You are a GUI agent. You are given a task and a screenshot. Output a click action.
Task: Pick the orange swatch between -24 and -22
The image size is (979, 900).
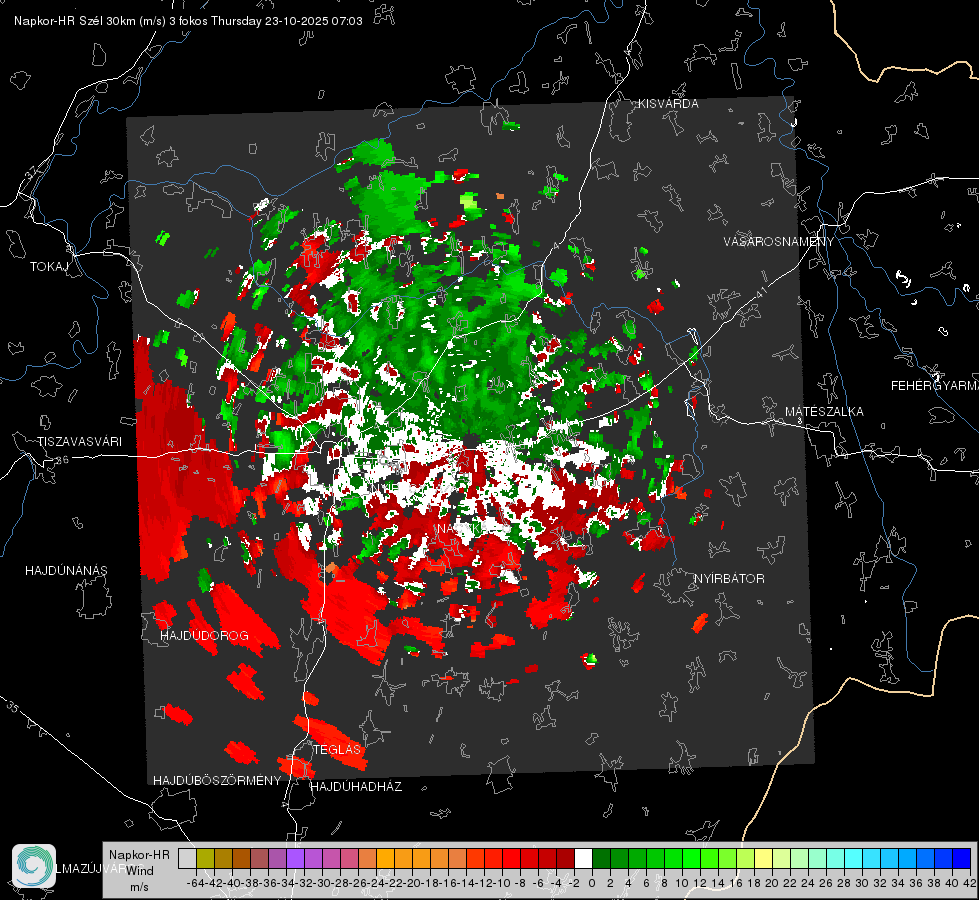(385, 858)
